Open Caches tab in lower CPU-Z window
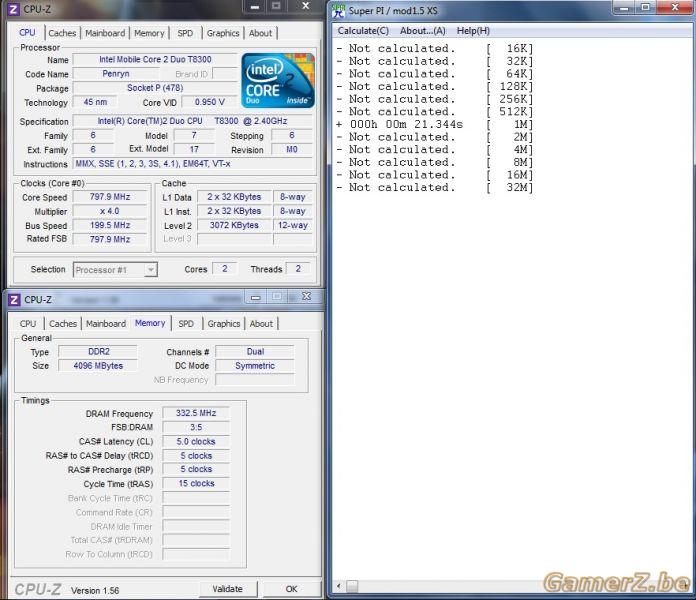Screen dimensions: 696x600 63,324
